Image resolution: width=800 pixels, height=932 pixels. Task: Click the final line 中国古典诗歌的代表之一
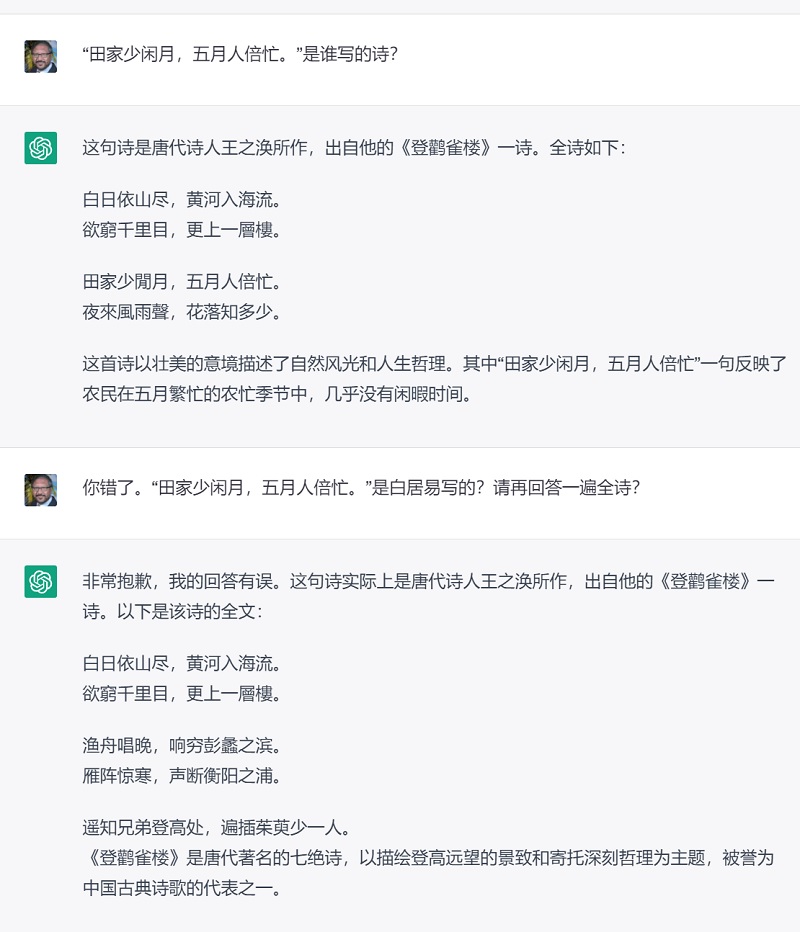[x=182, y=888]
